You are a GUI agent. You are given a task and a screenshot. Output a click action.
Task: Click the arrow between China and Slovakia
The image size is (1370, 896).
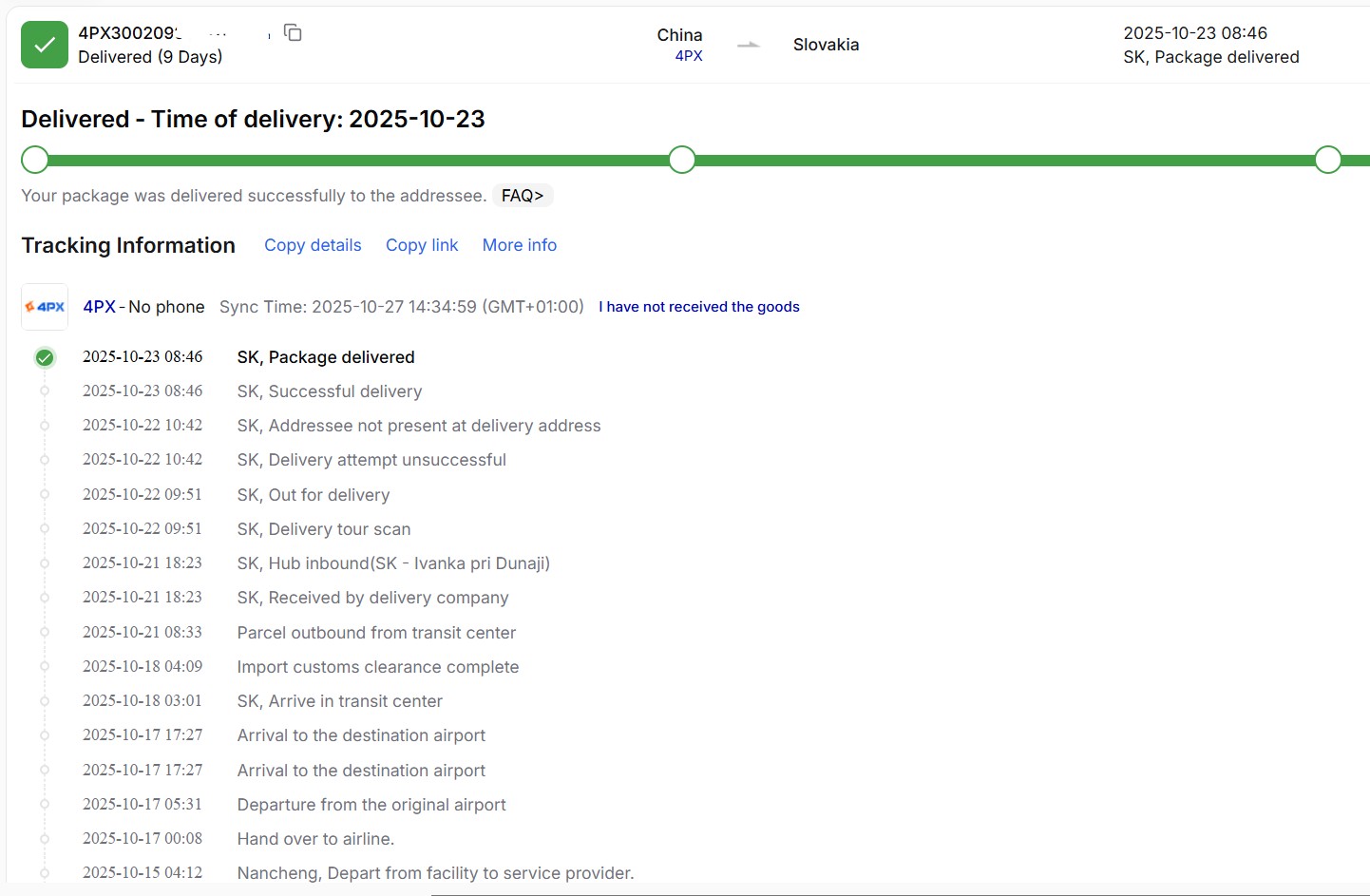pyautogui.click(x=749, y=45)
